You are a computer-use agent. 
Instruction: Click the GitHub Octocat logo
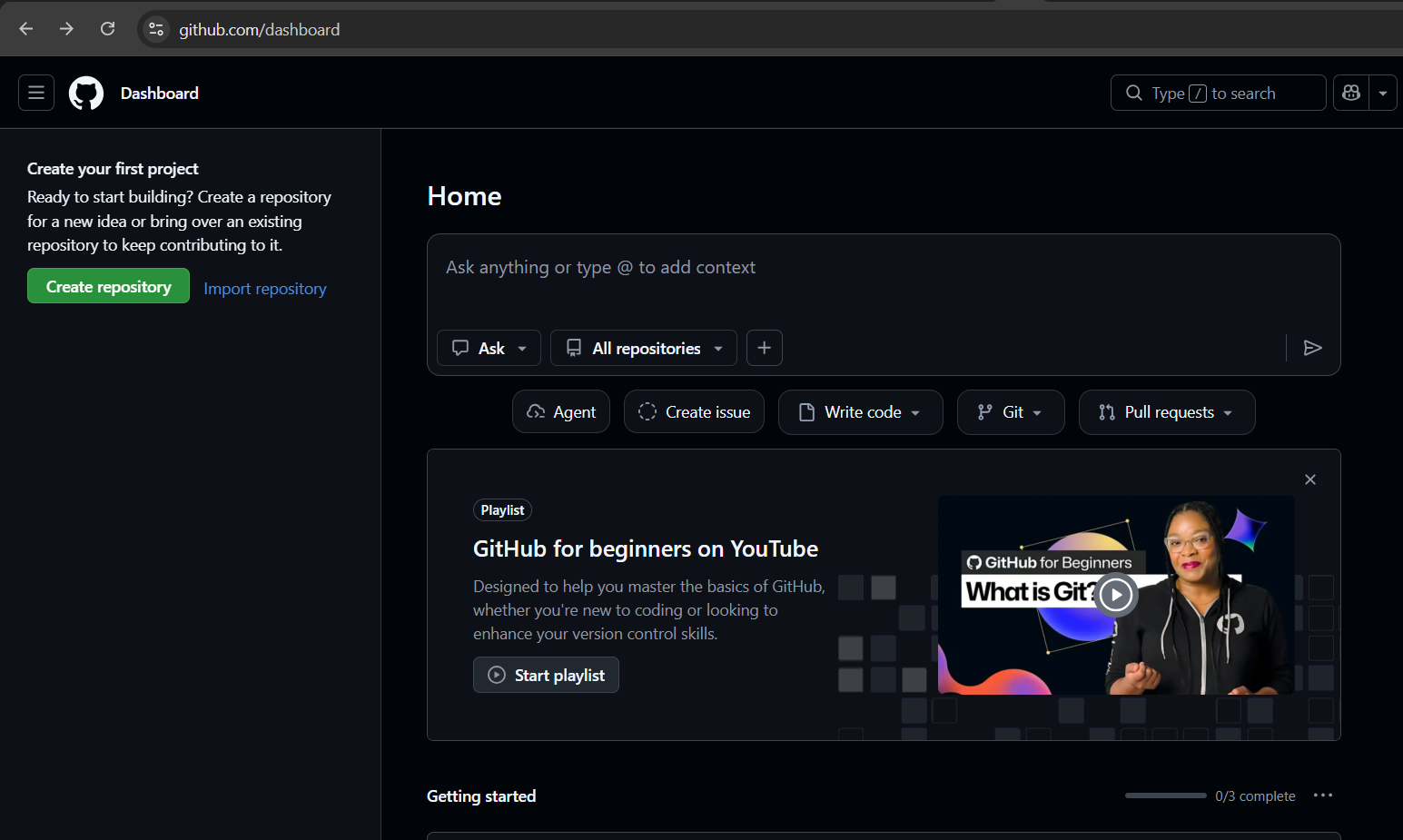(x=86, y=93)
